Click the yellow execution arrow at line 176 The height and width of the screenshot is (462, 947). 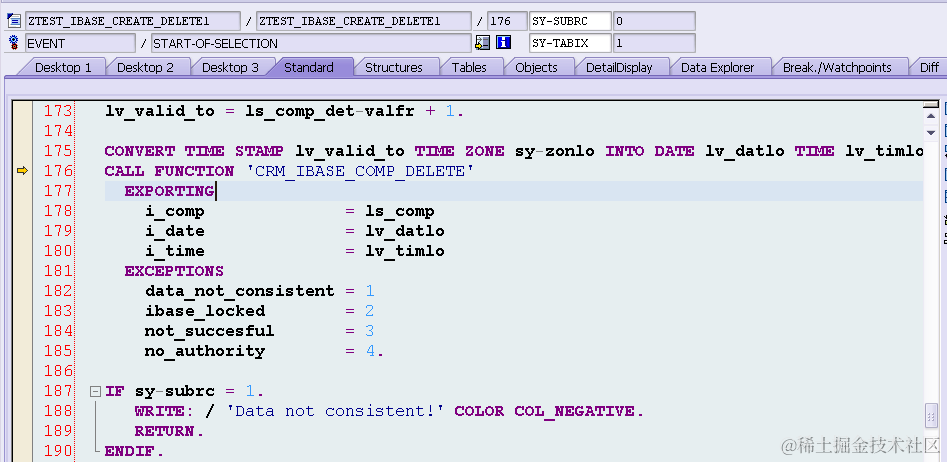(x=22, y=172)
